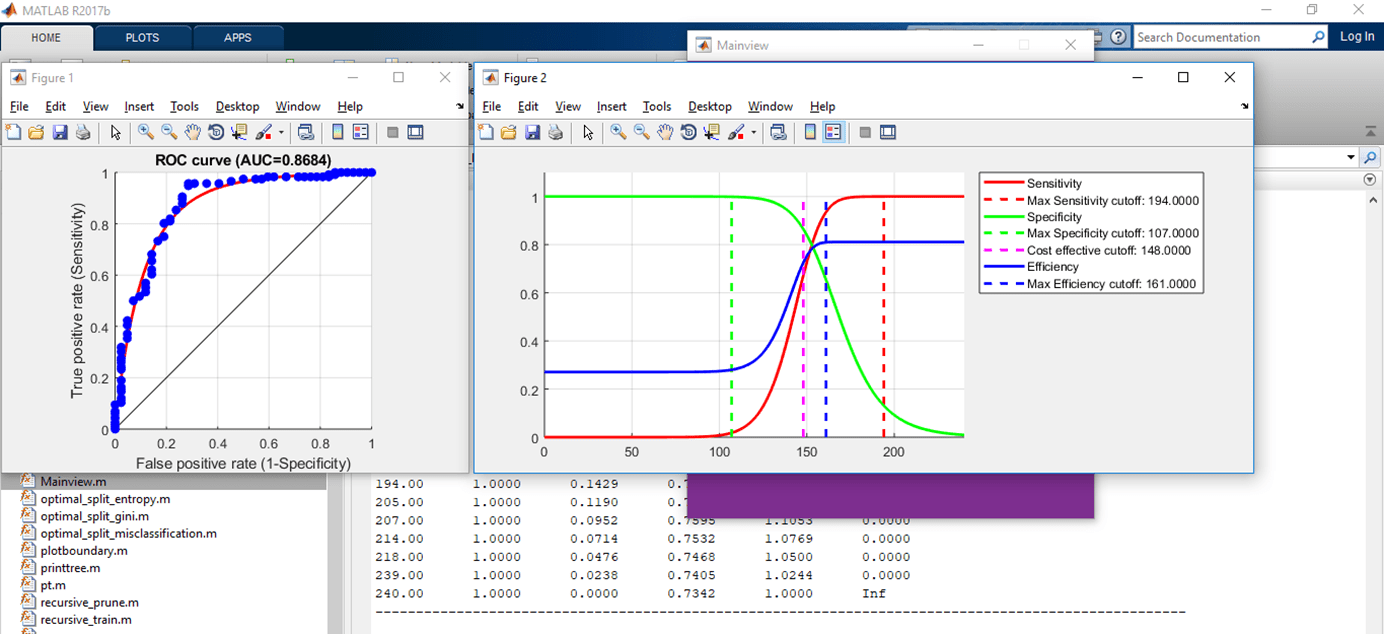1385x634 pixels.
Task: Open the address bar dropdown in MATLAB
Action: click(1349, 156)
